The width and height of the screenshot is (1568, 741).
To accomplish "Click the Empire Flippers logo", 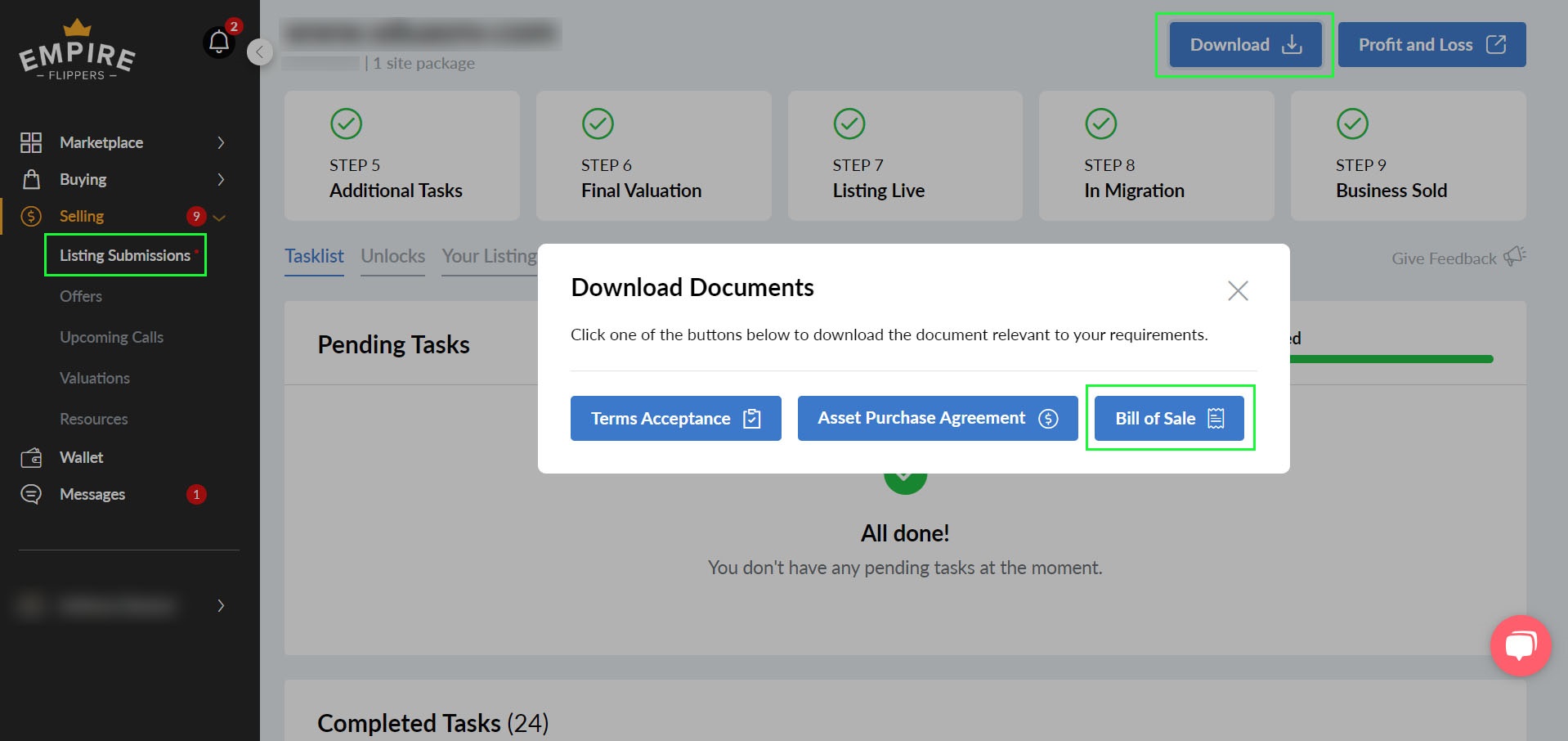I will click(77, 52).
